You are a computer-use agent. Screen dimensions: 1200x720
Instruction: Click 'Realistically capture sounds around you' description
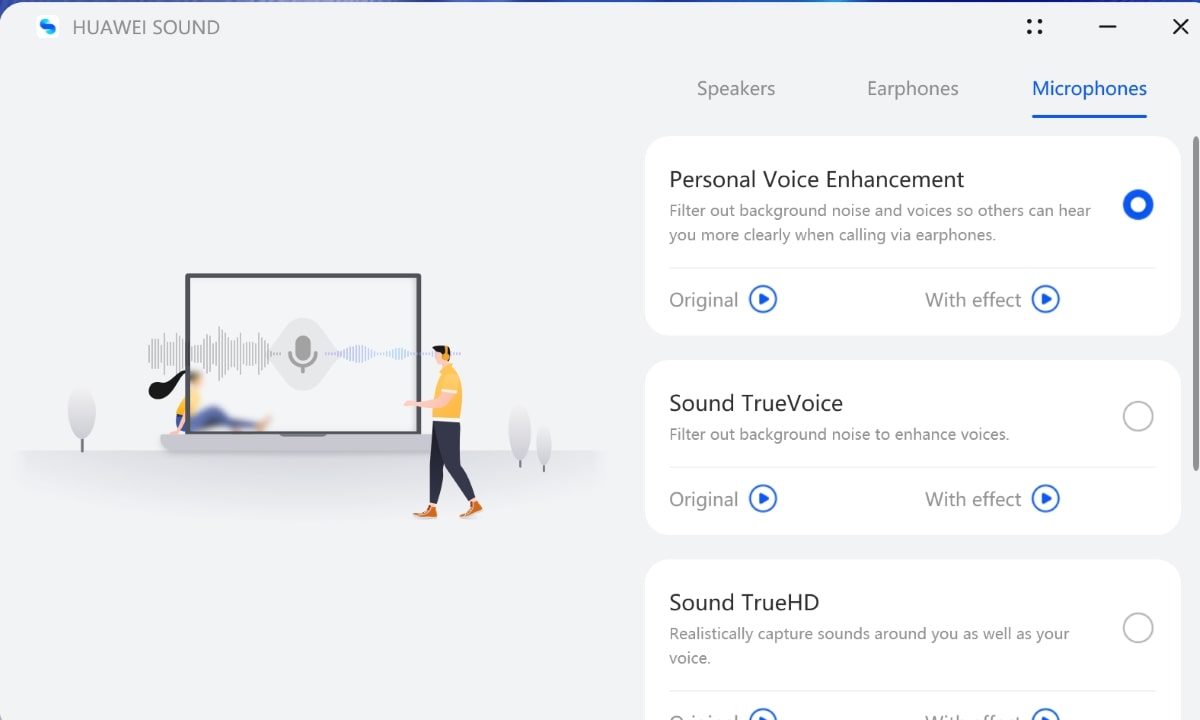(869, 646)
